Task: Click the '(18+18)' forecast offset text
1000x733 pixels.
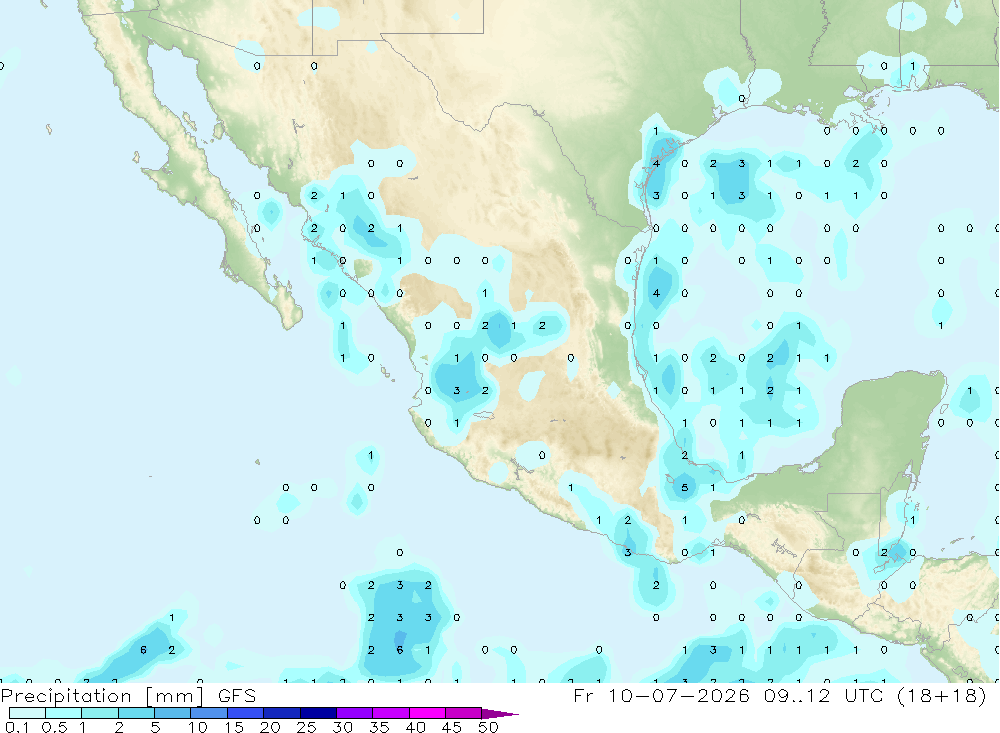Action: point(942,695)
